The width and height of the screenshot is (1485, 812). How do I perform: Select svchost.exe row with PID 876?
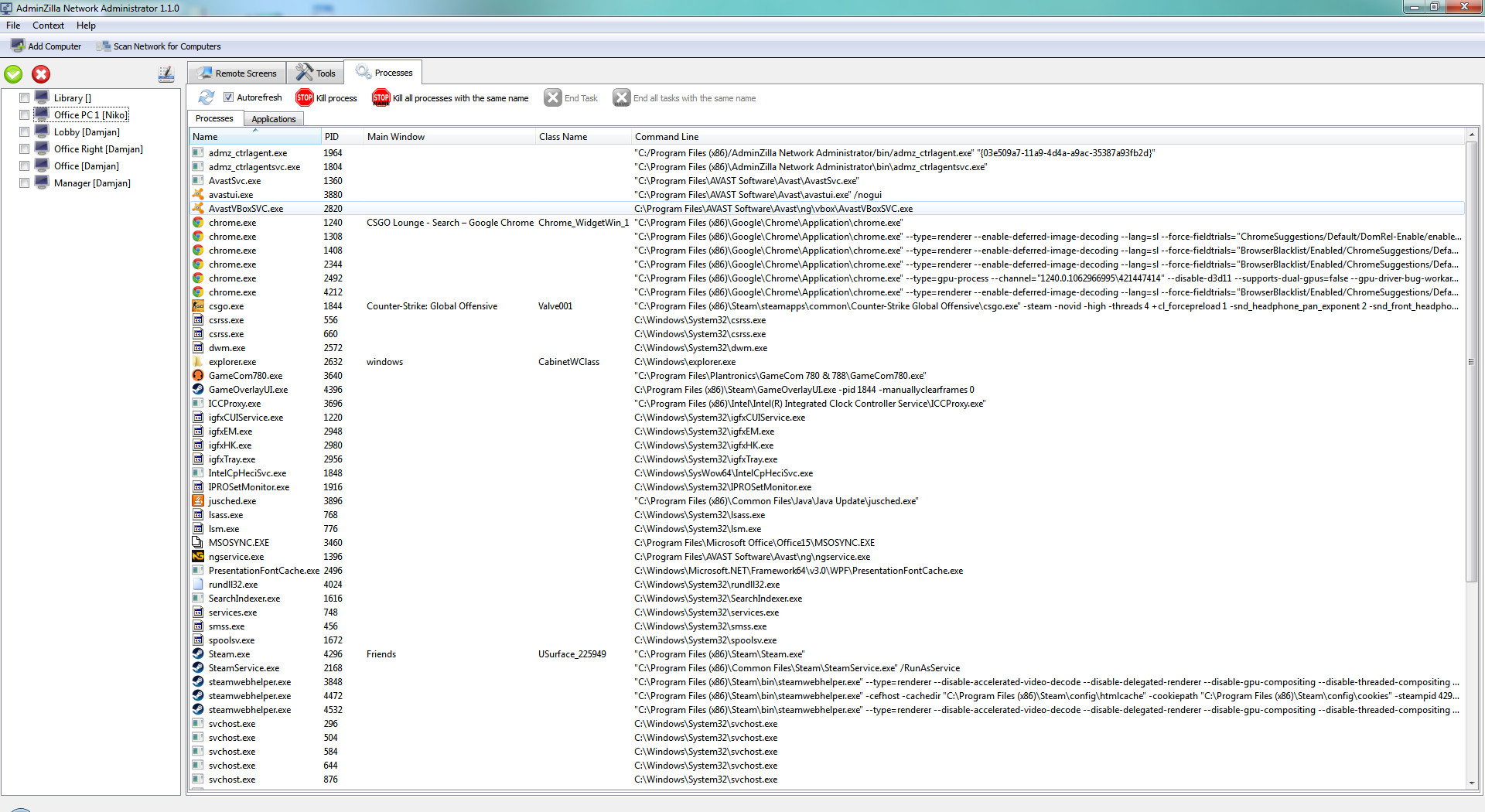point(828,780)
